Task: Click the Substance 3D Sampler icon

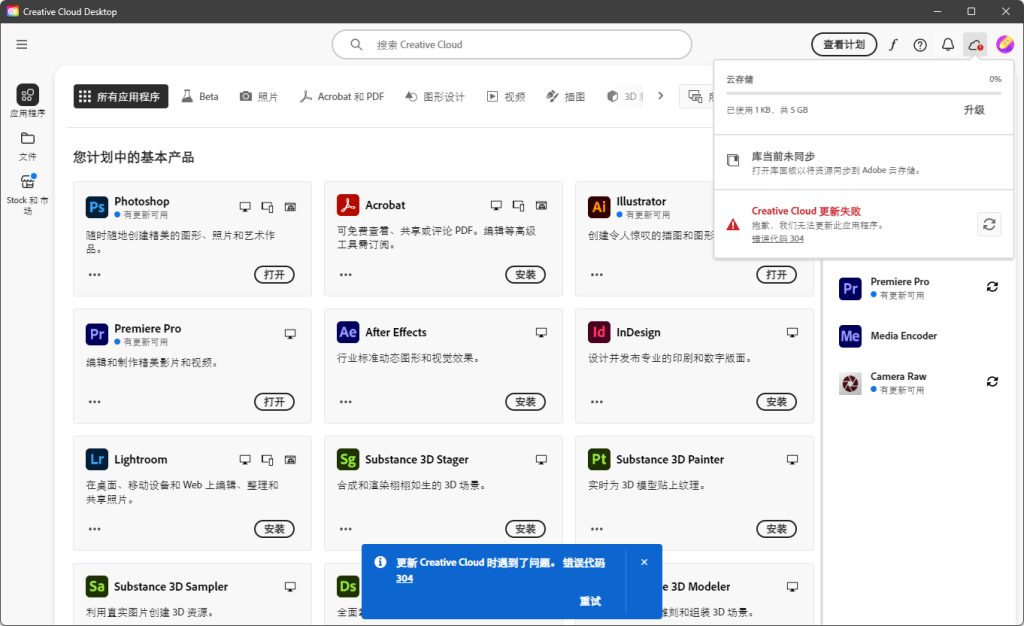Action: click(x=97, y=586)
